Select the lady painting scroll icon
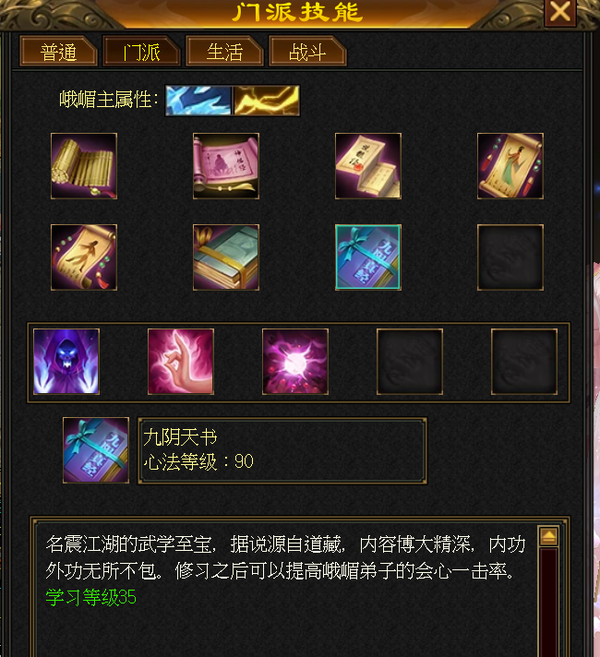Screen dimensions: 600x657 pyautogui.click(x=510, y=166)
